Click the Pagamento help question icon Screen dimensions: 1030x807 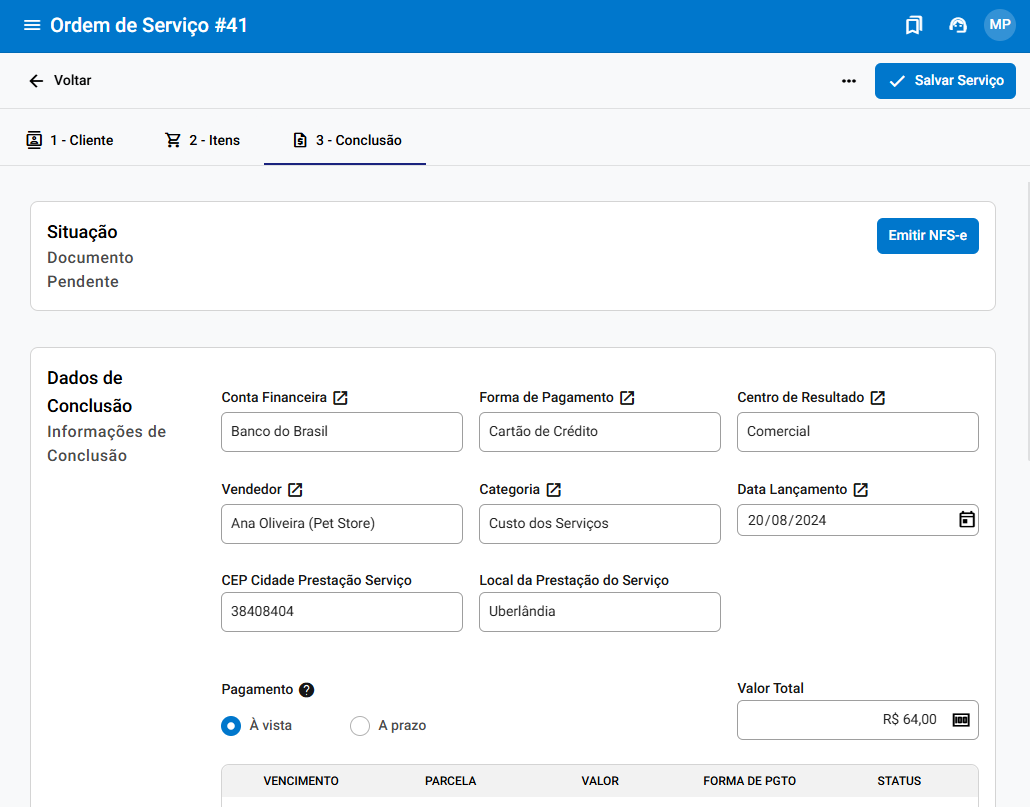click(307, 690)
